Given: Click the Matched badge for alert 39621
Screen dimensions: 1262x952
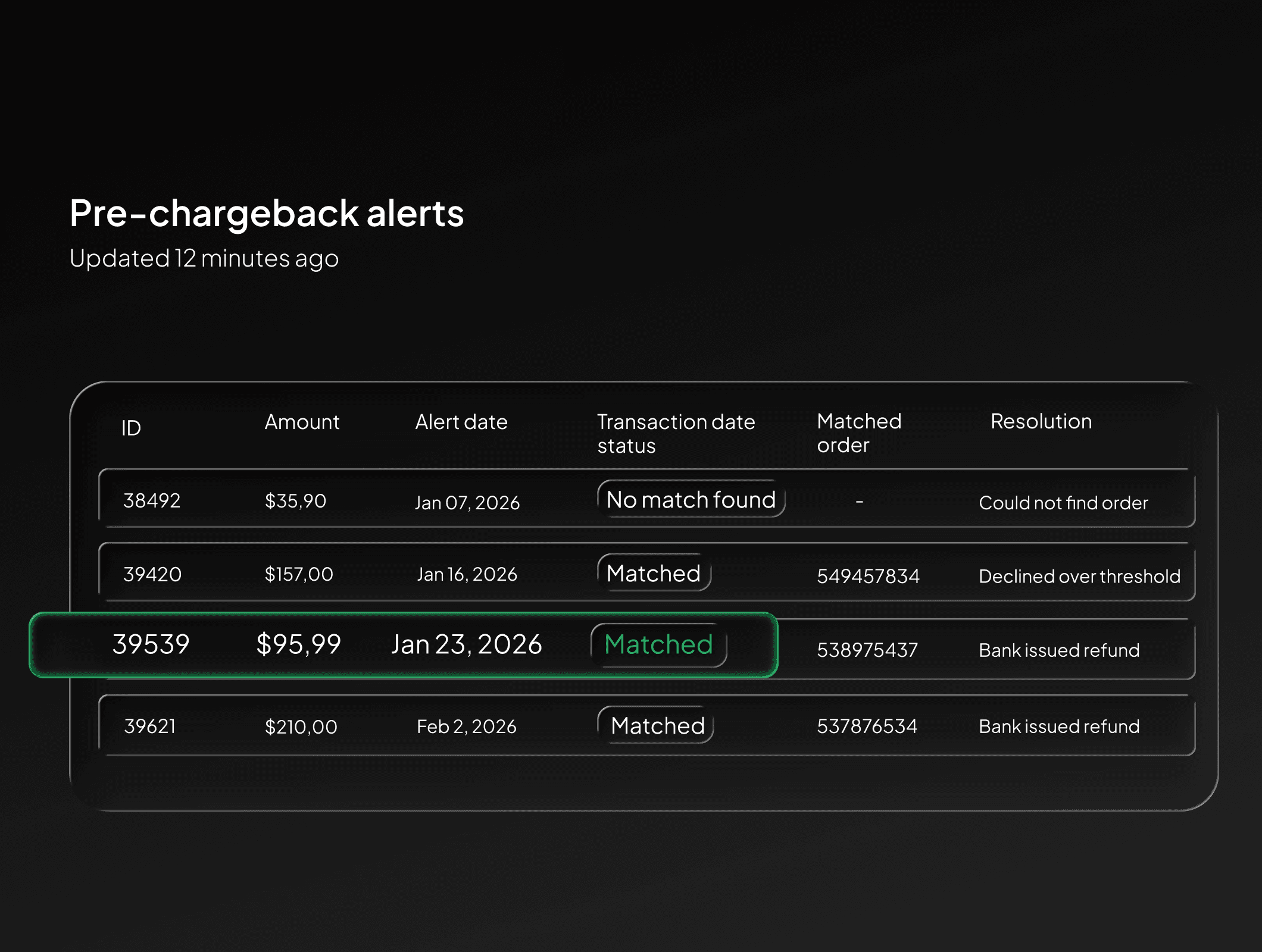Looking at the screenshot, I should 657,725.
